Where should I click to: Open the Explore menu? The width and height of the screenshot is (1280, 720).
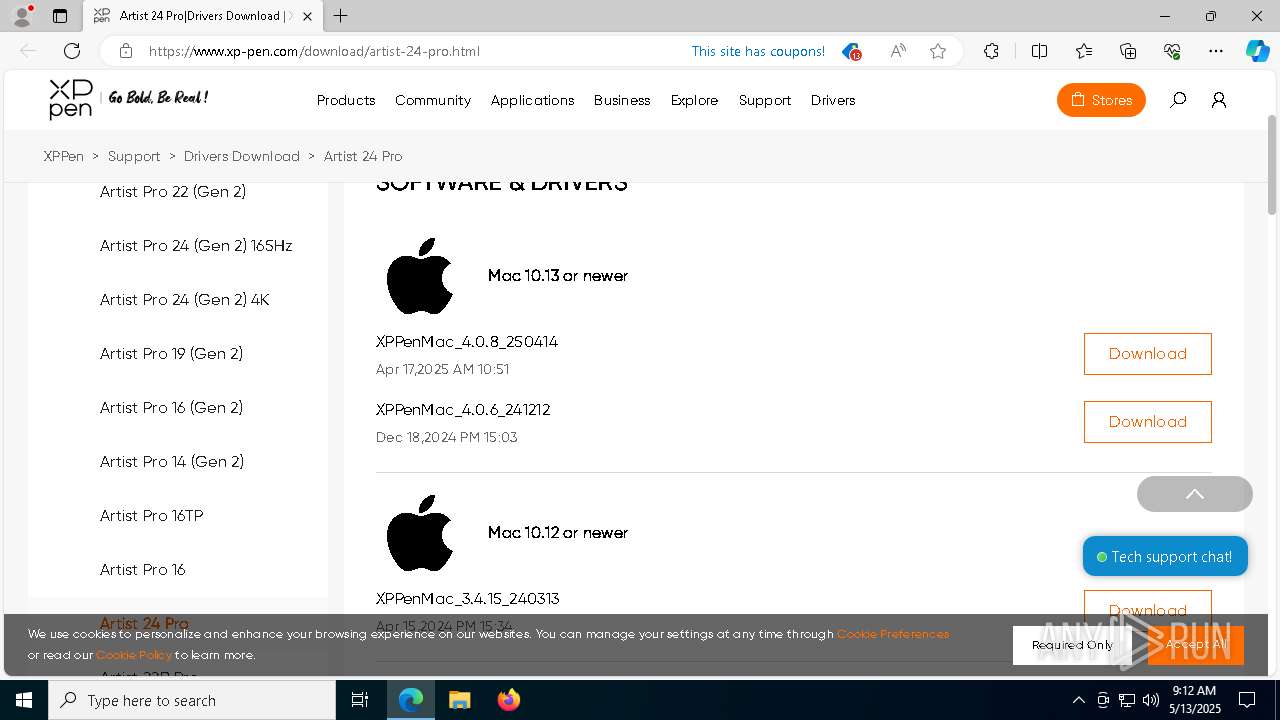coord(694,100)
